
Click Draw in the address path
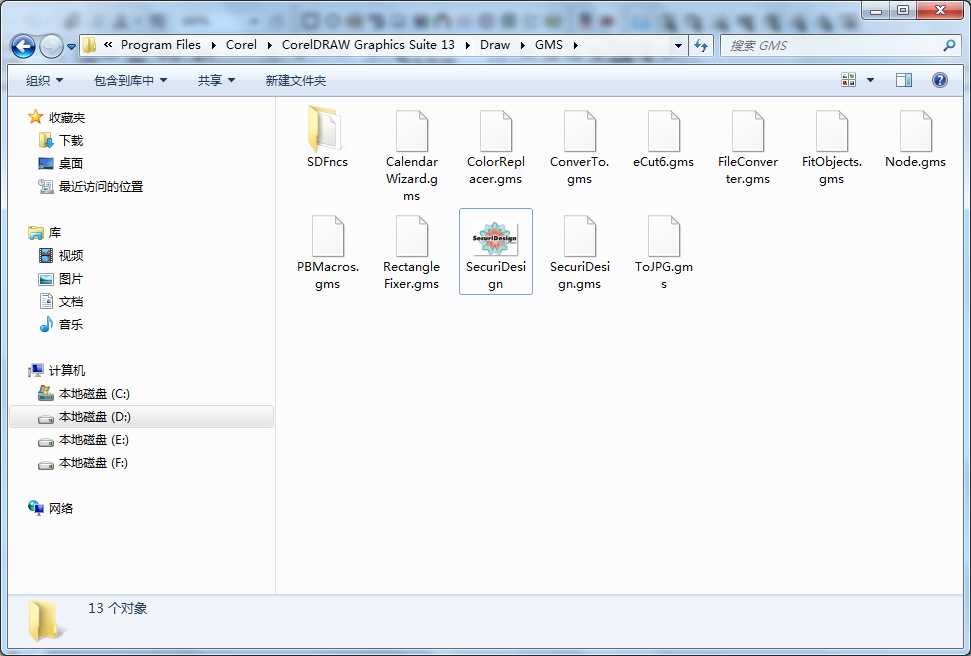point(495,45)
